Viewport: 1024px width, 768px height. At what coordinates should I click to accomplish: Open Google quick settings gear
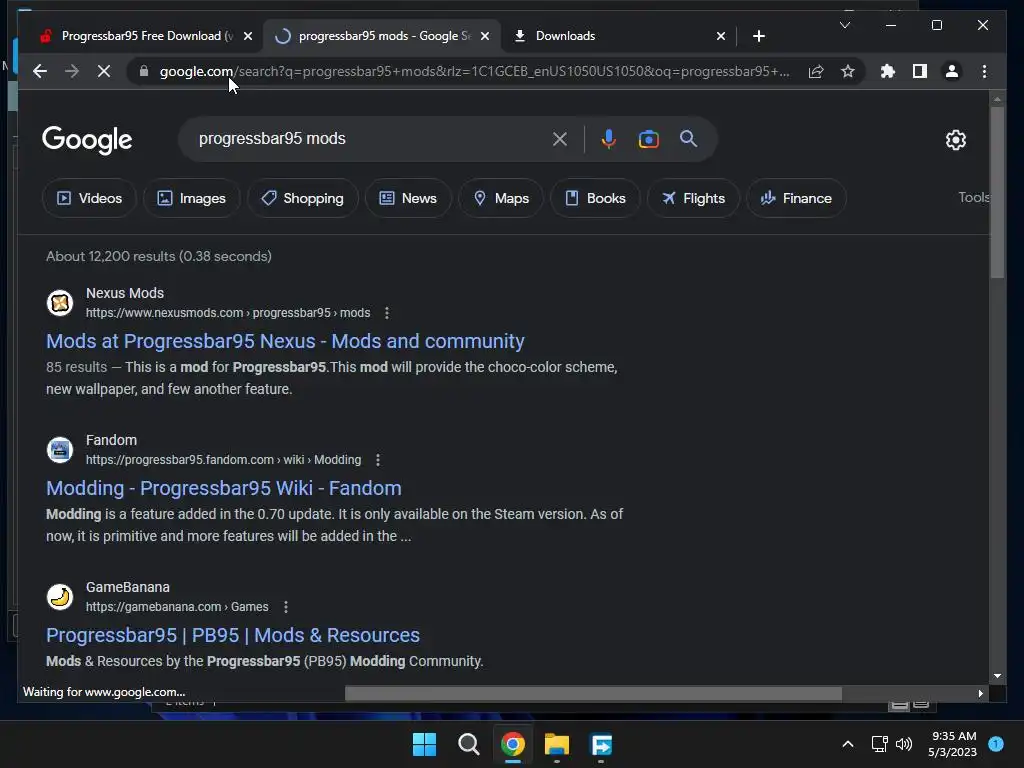coord(955,140)
